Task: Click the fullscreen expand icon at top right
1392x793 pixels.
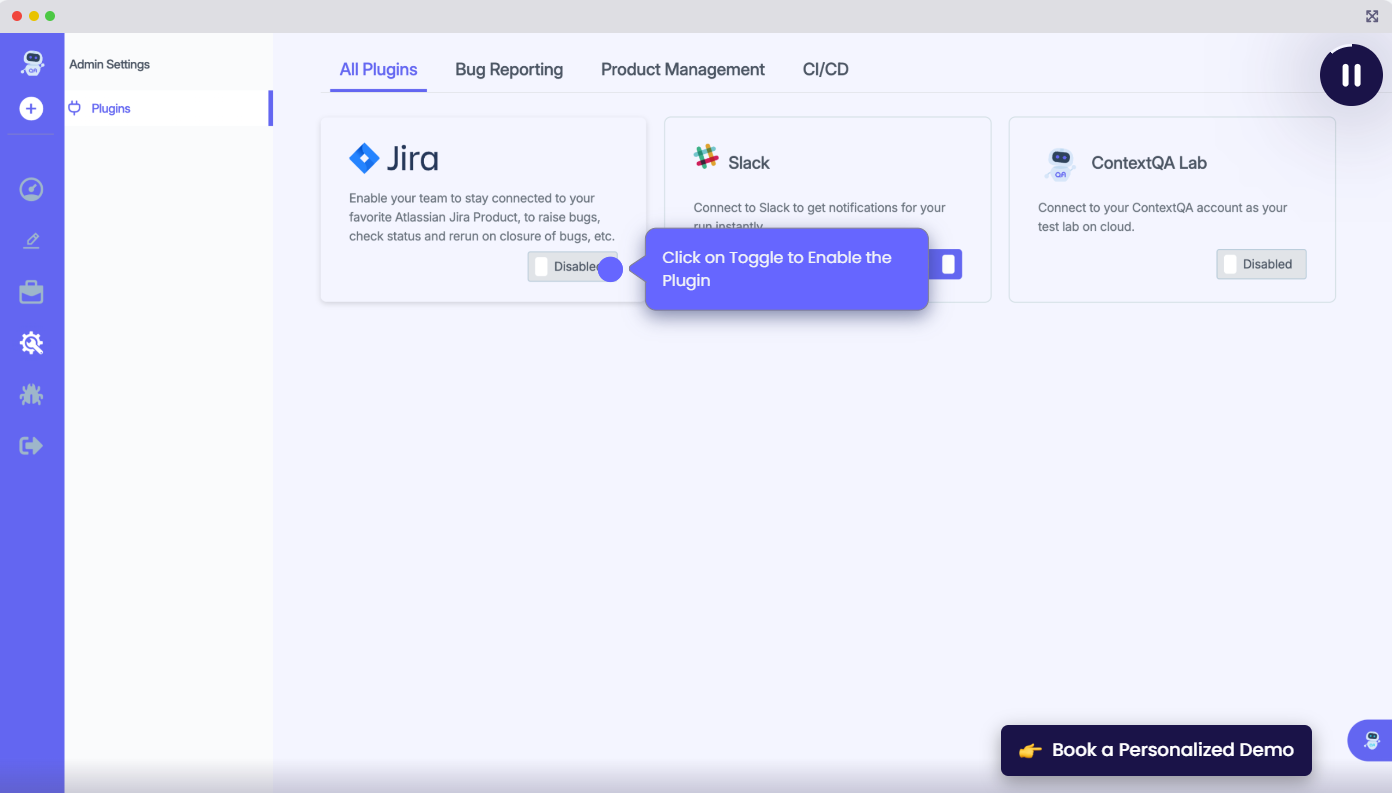Action: pos(1372,16)
